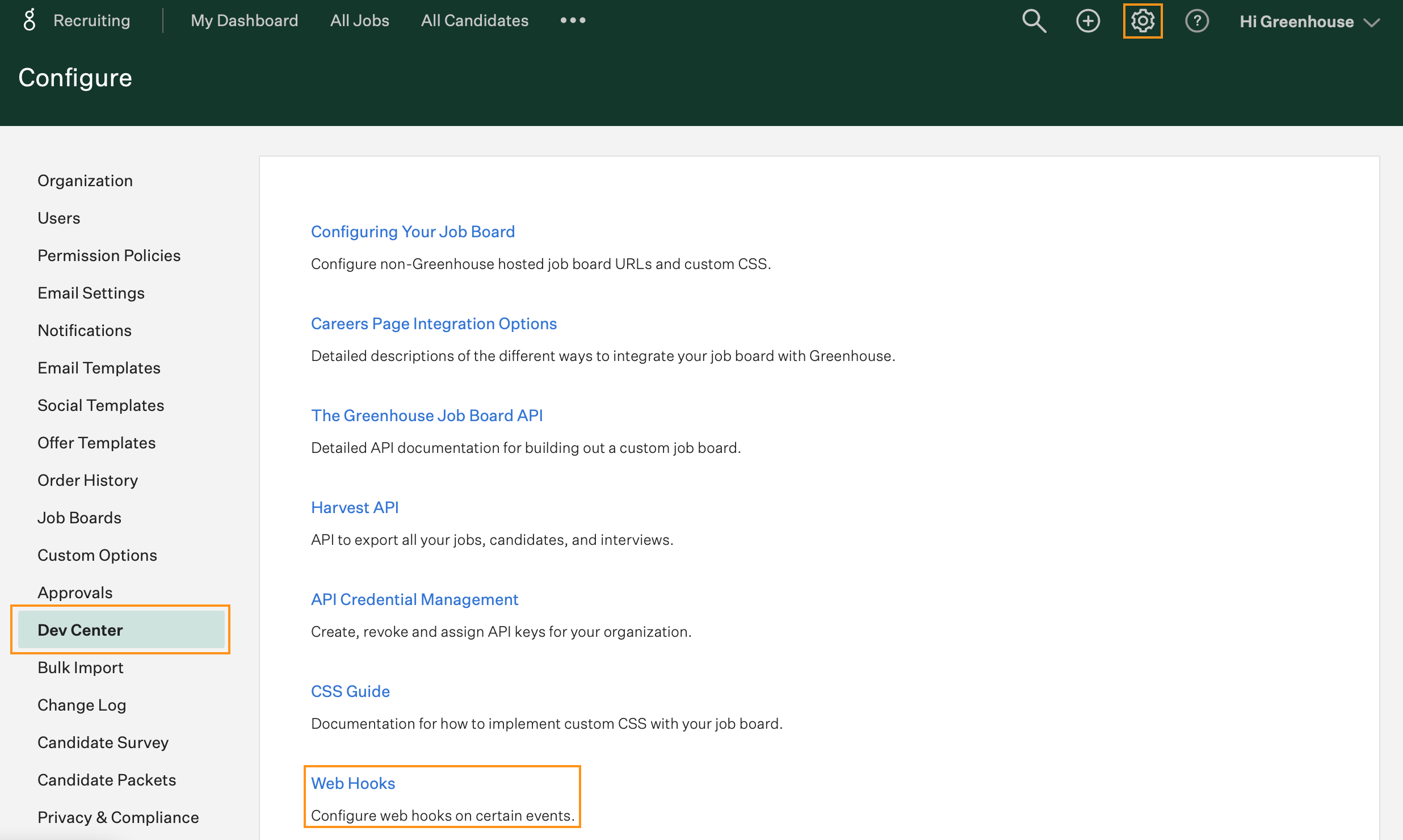Open All Candidates in navigation
The width and height of the screenshot is (1403, 840).
[x=474, y=20]
